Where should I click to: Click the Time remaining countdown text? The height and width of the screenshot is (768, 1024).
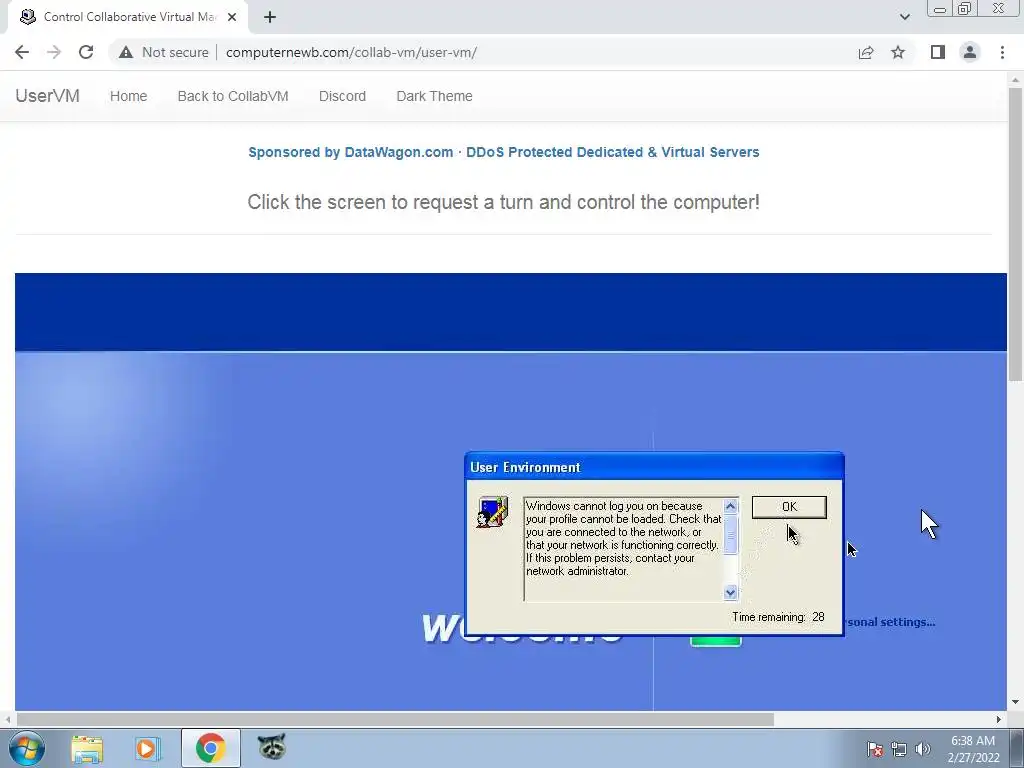[778, 617]
